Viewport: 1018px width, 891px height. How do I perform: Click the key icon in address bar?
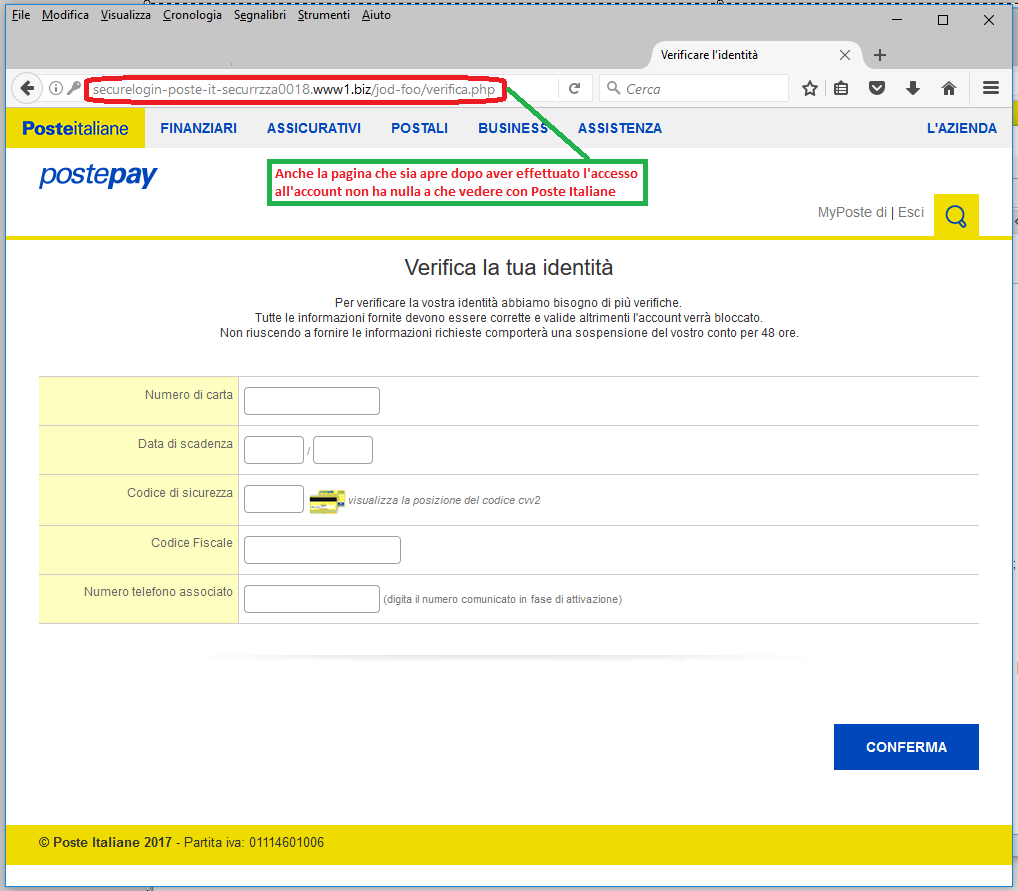pos(74,88)
